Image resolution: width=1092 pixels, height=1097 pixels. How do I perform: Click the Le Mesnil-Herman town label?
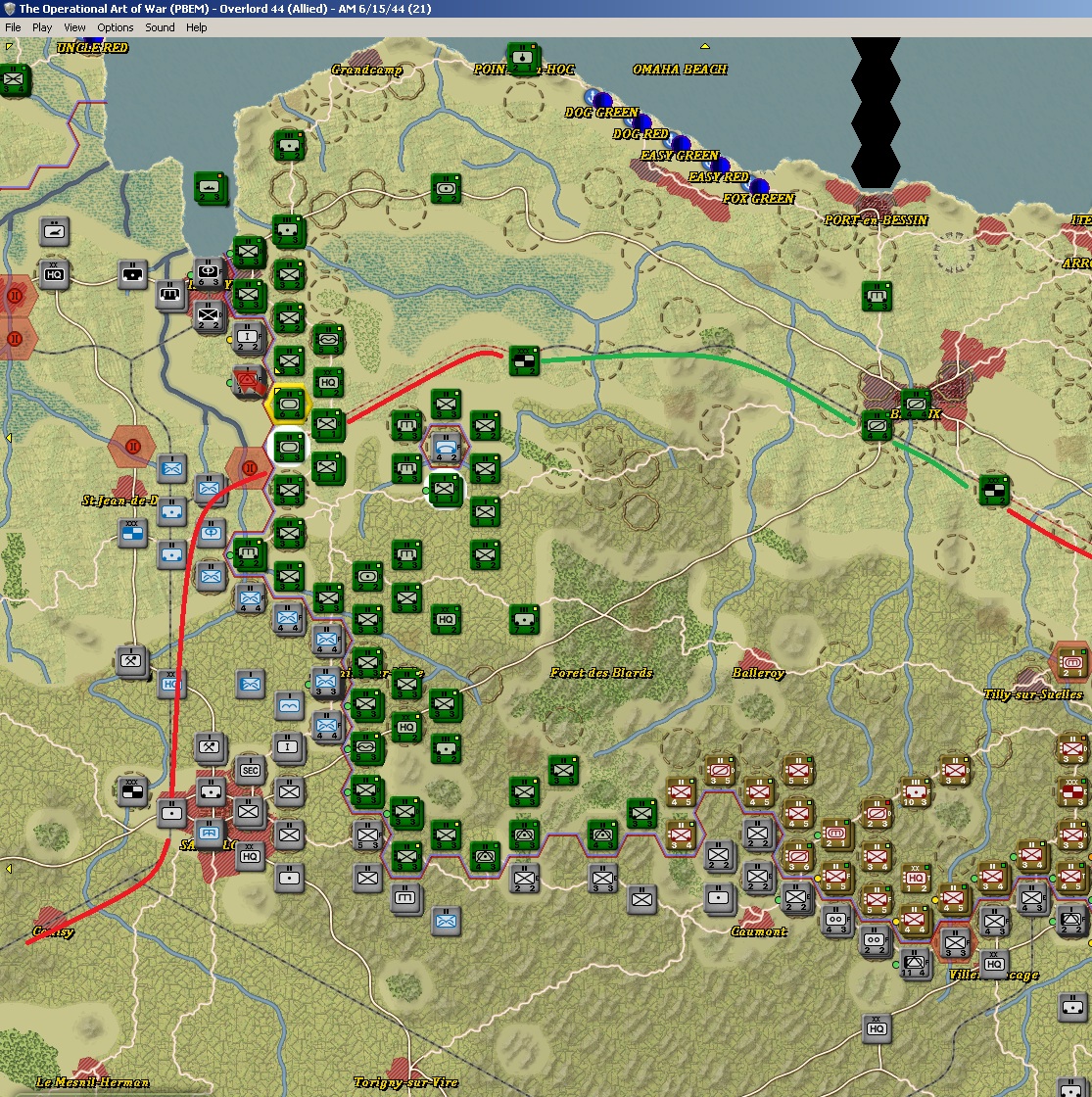[x=92, y=1082]
